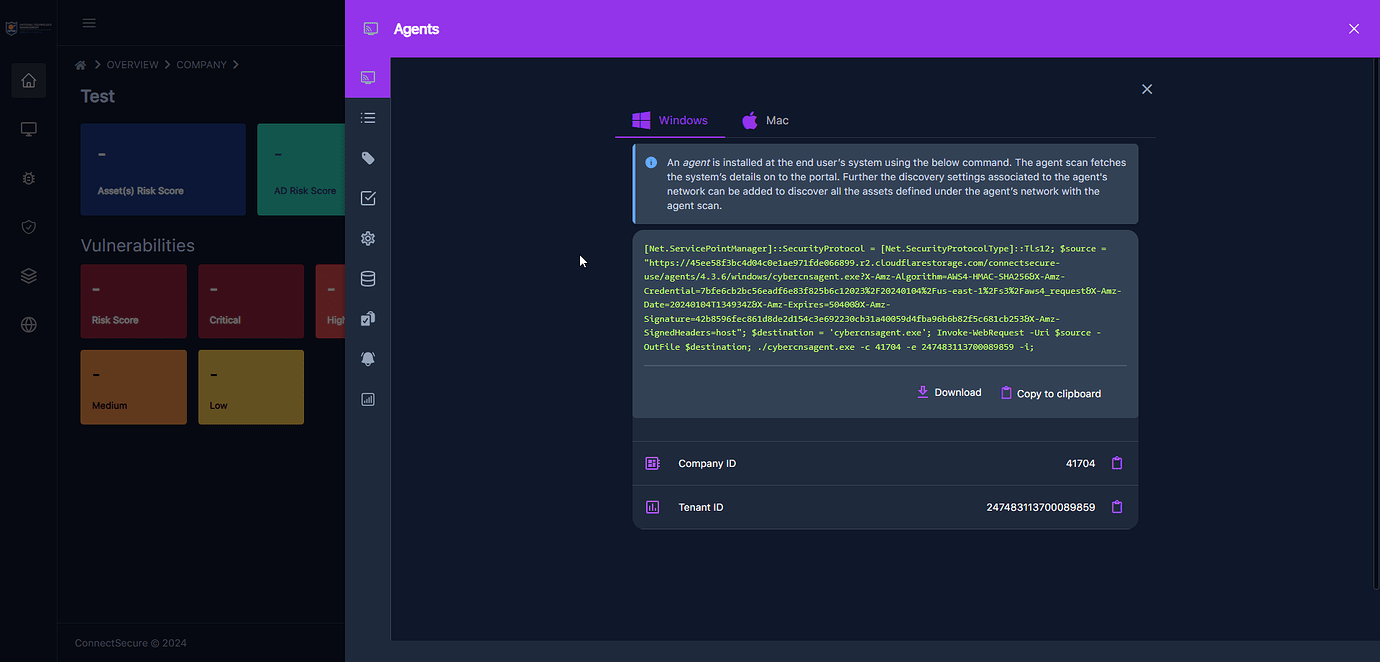Select the bar chart icon in the sidebar
Image resolution: width=1380 pixels, height=662 pixels.
pos(368,398)
